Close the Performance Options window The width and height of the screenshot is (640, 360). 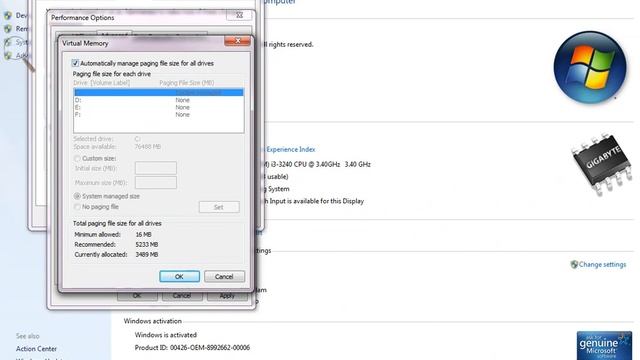tap(239, 16)
